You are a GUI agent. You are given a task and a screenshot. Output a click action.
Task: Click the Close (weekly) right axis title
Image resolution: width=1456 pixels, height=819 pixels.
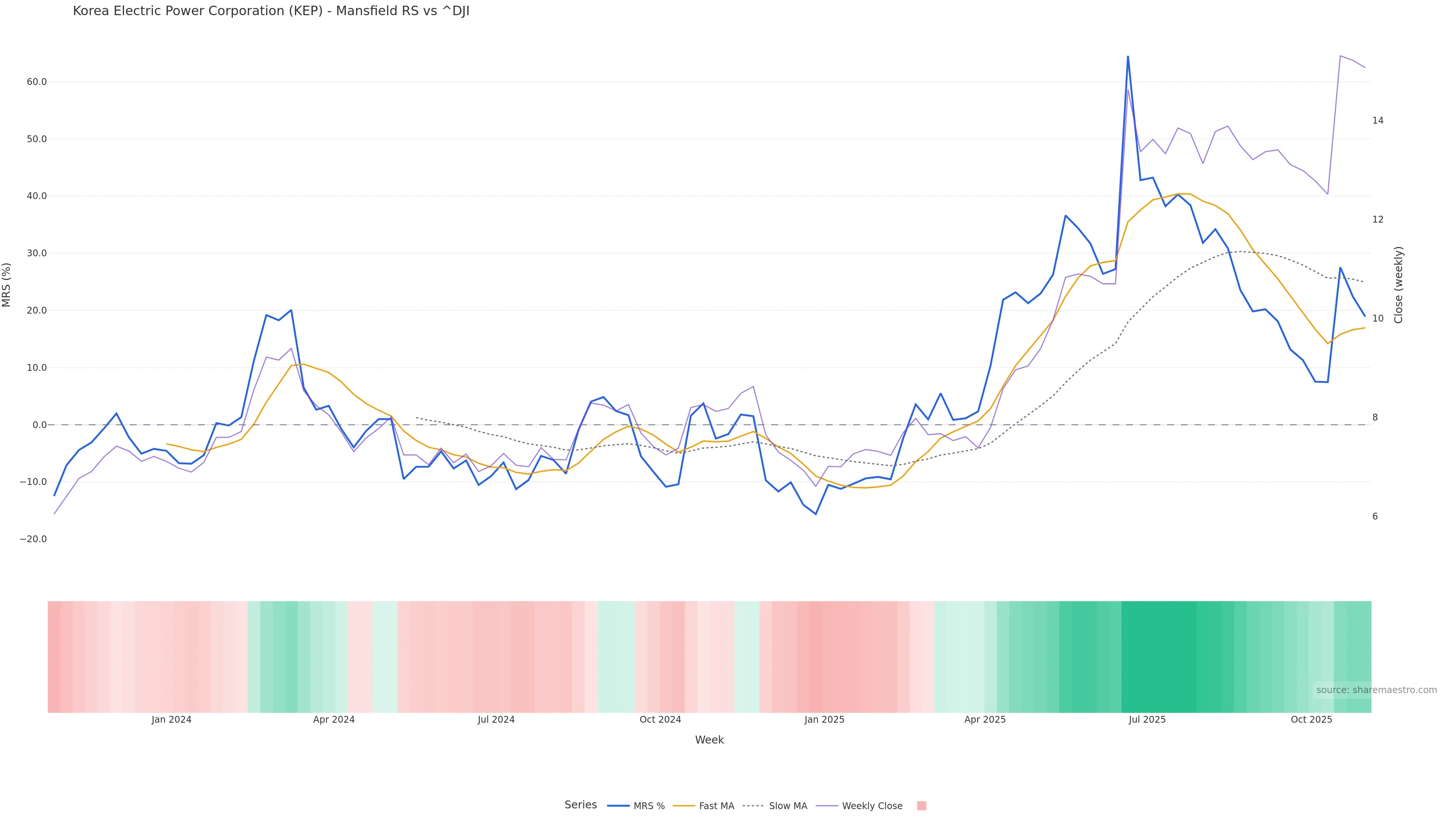click(1398, 285)
